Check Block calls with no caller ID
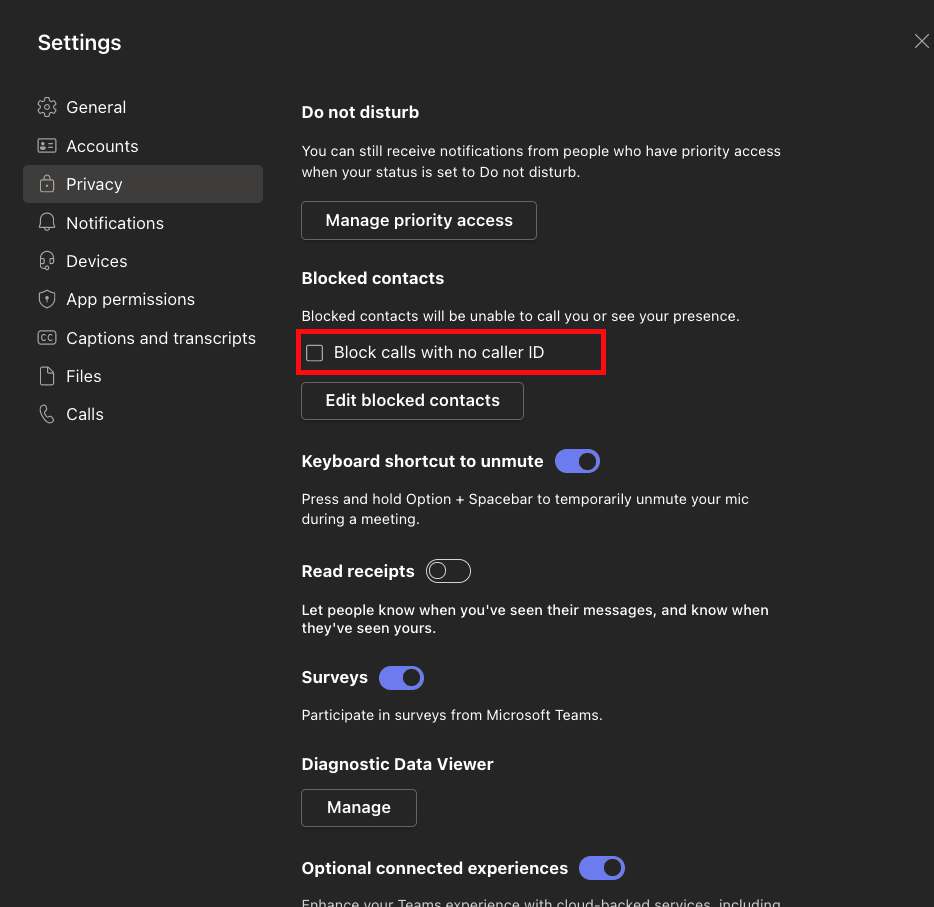The image size is (934, 907). point(315,353)
